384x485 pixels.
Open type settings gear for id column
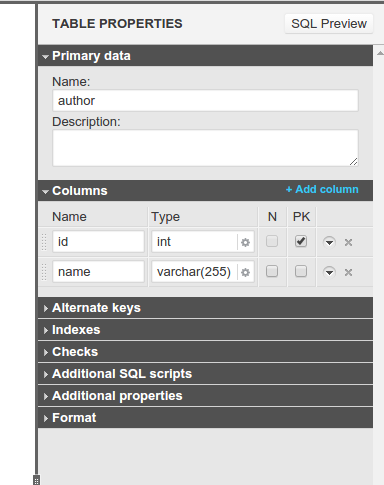245,242
